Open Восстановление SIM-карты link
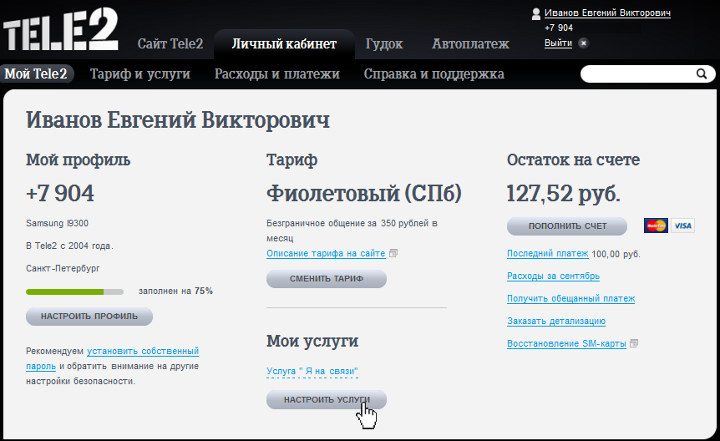The height and width of the screenshot is (441, 720). (567, 343)
